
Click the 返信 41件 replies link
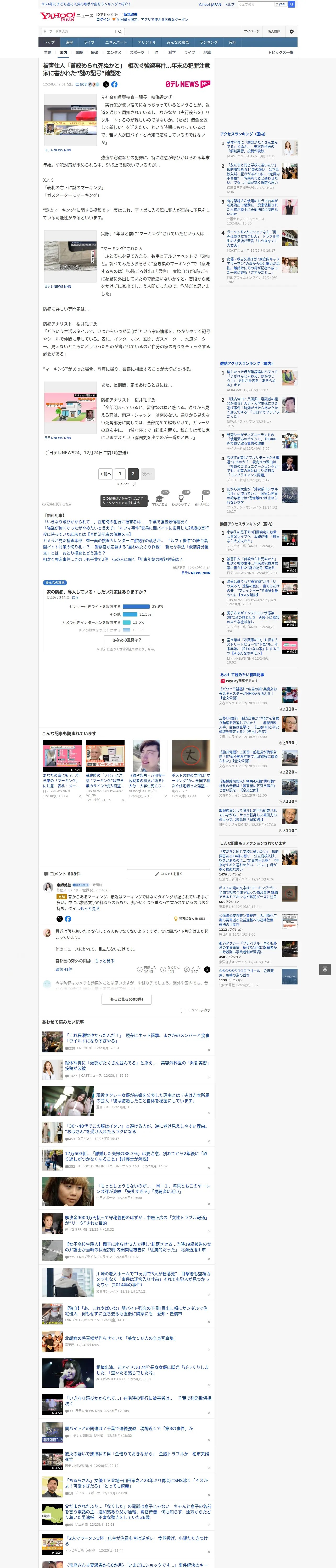63,969
